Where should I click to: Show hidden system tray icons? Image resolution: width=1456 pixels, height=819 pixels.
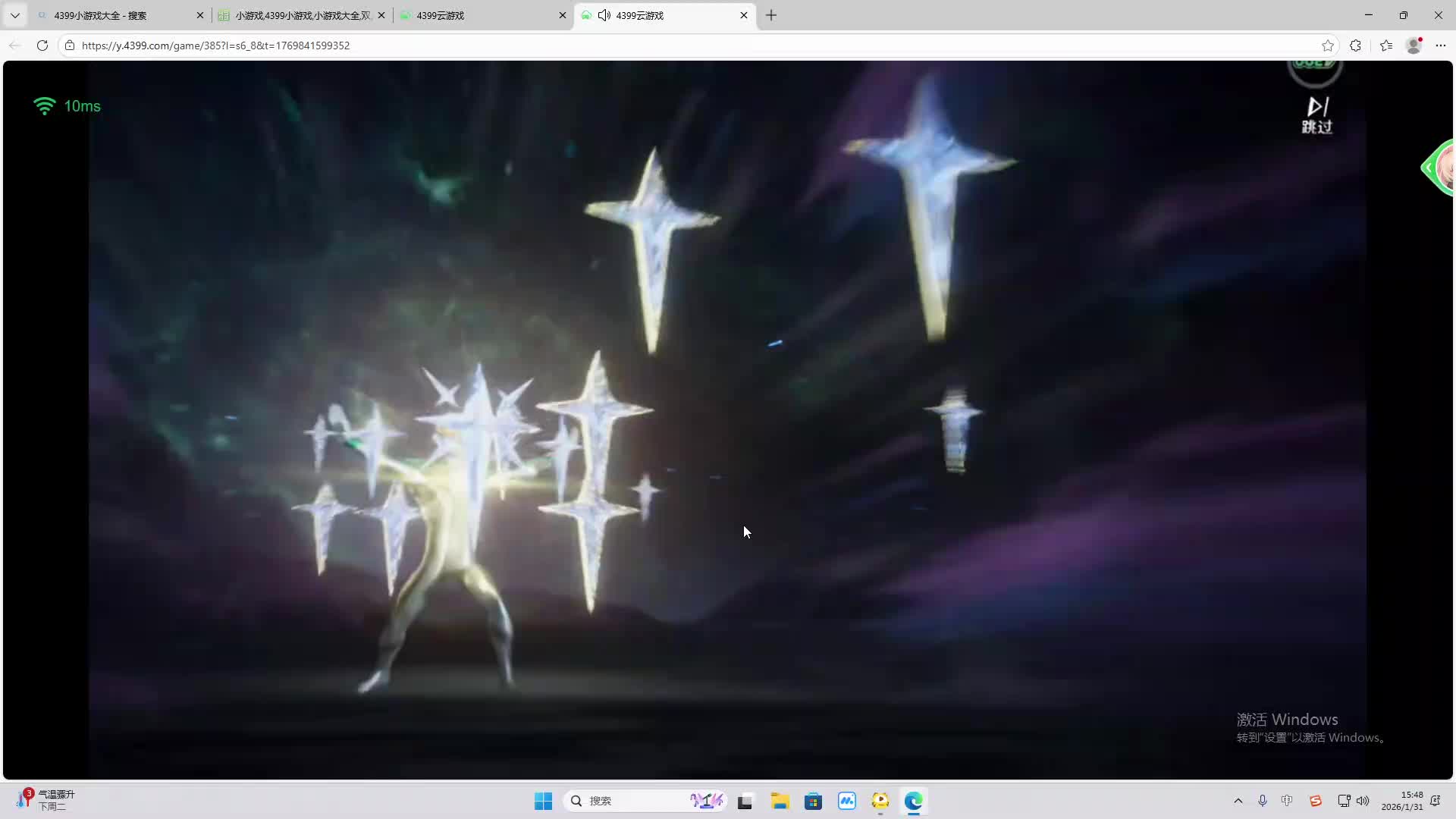(1238, 801)
